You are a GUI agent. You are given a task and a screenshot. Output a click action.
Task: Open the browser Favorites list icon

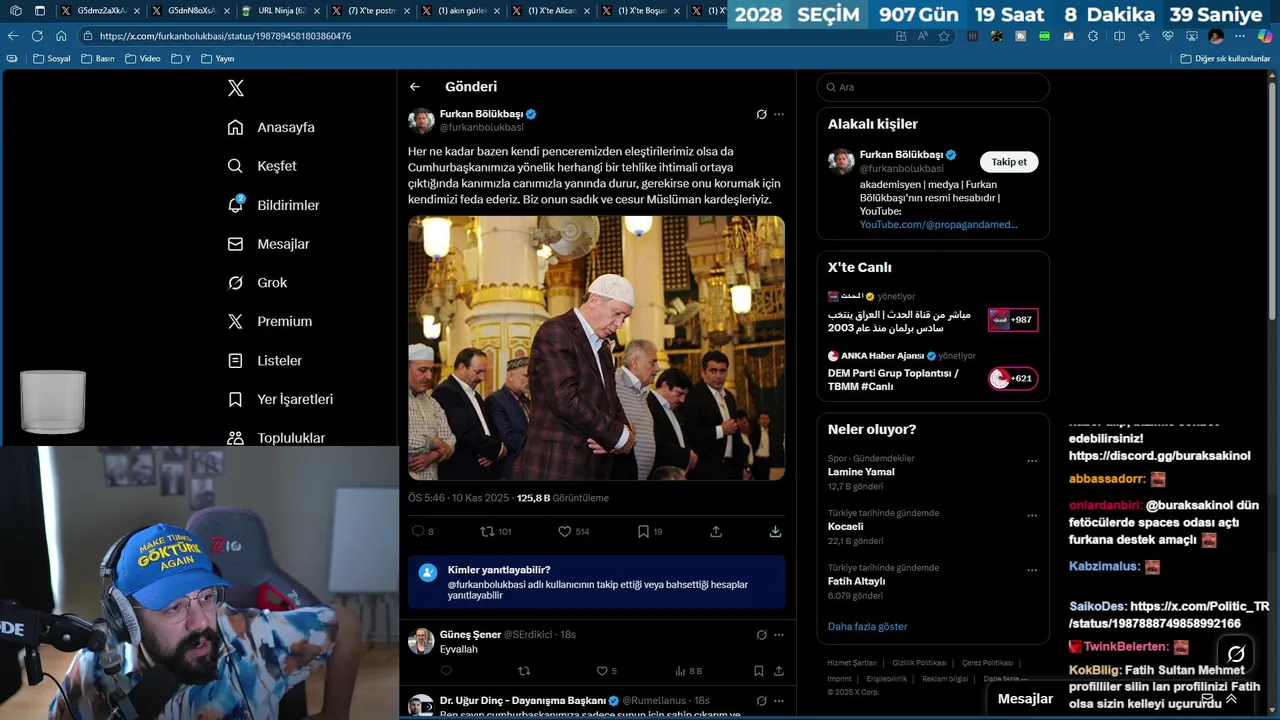coord(1143,36)
